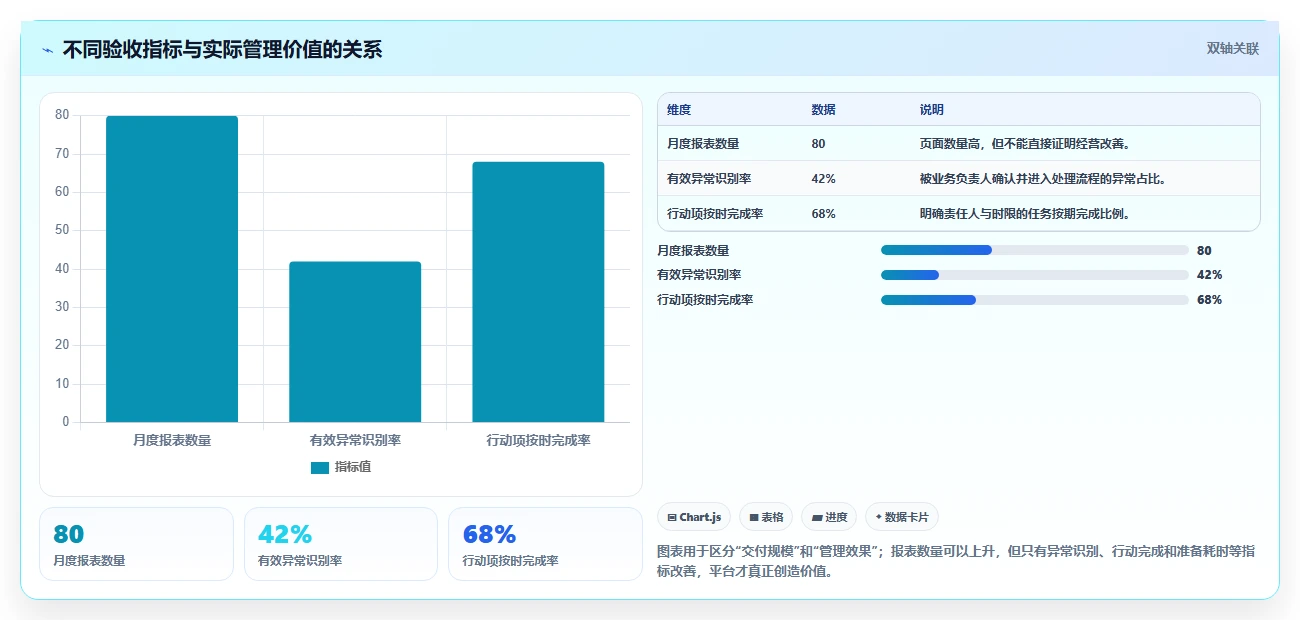Image resolution: width=1300 pixels, height=620 pixels.
Task: Open the 42% 有效异常识别率 data card
Action: click(x=341, y=544)
